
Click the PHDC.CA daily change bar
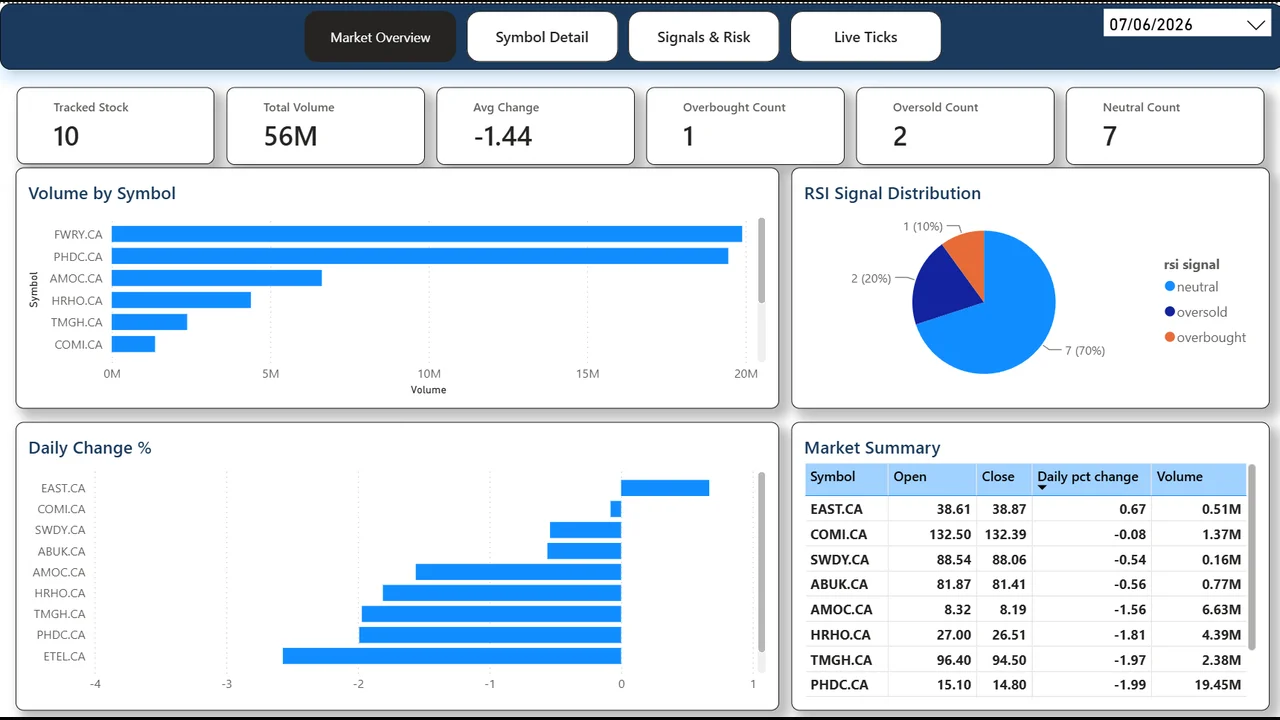[x=490, y=635]
